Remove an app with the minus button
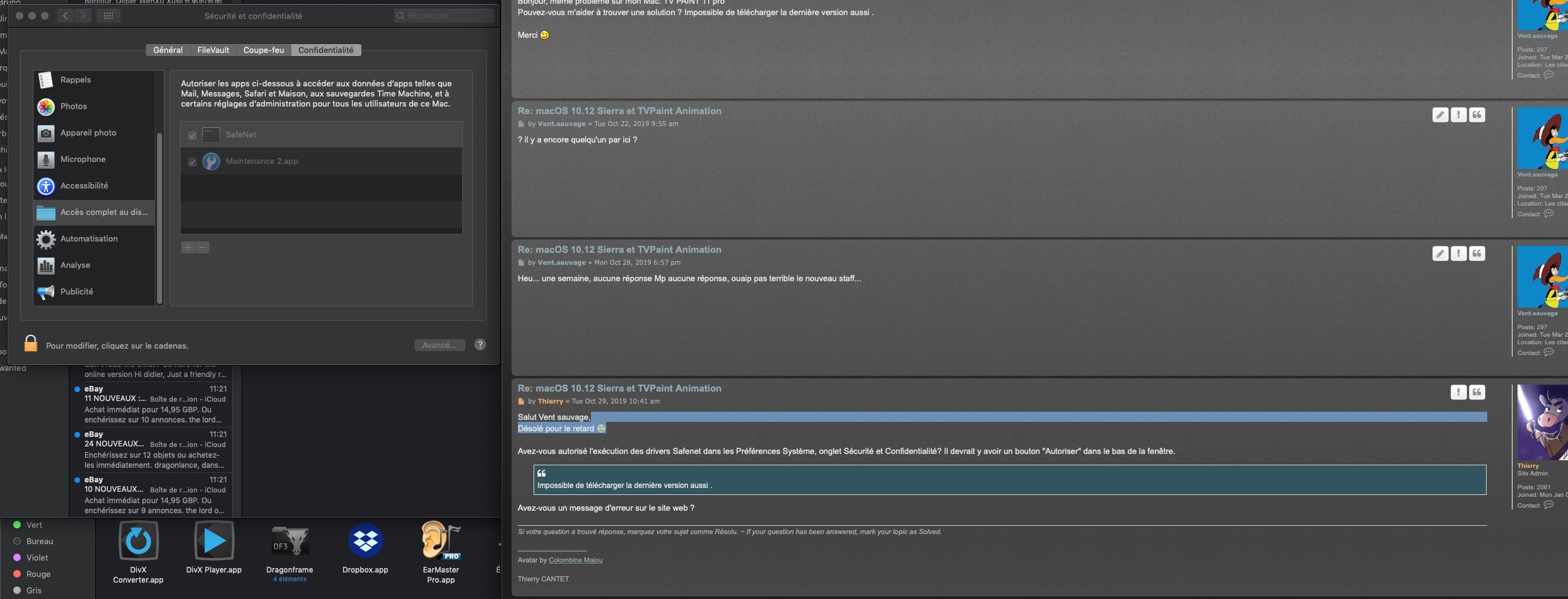Screen dimensions: 1568x599 point(202,247)
